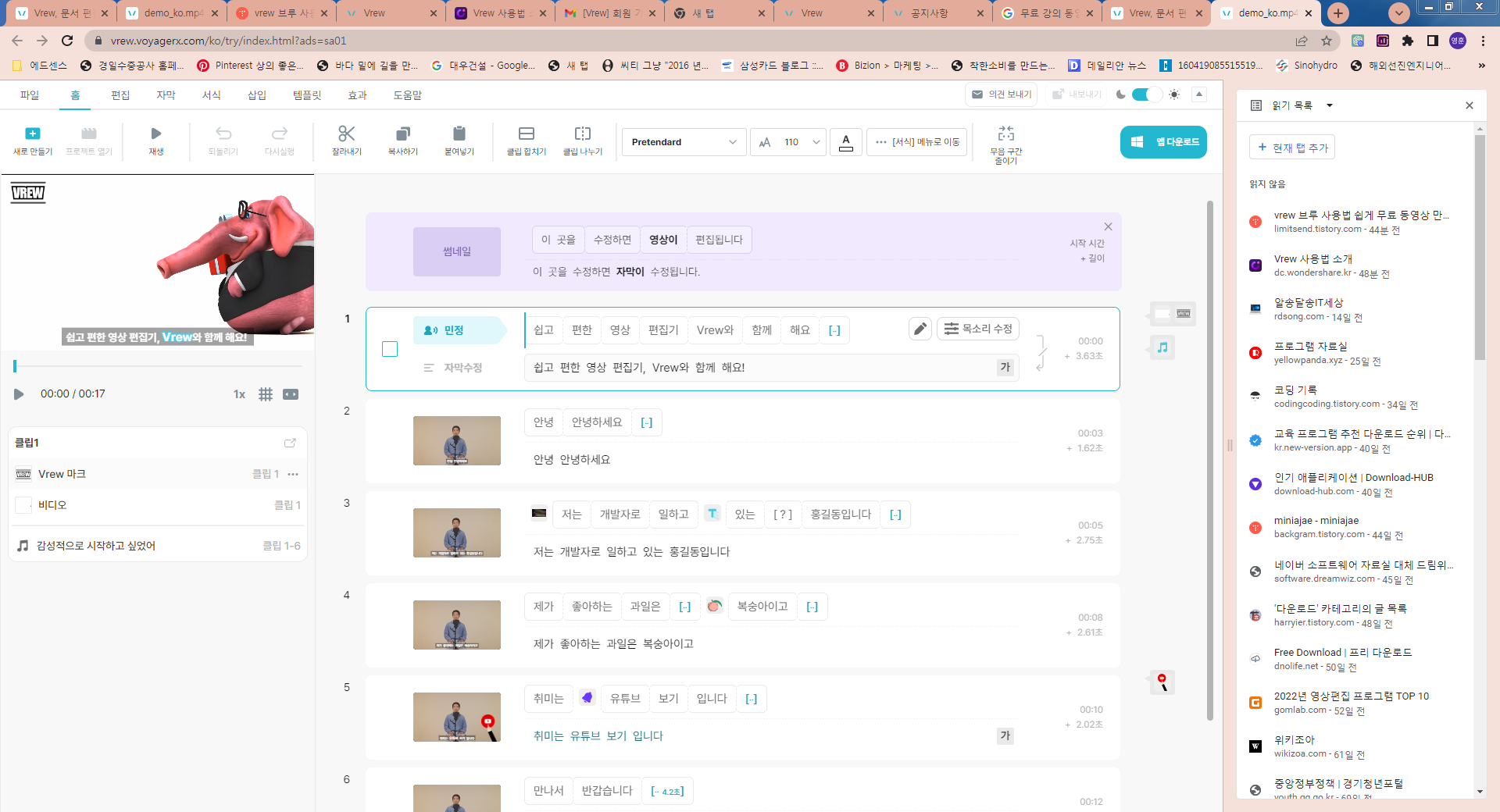Toggle the brightness sun icon
This screenshot has width=1500, height=812.
pos(1174,94)
